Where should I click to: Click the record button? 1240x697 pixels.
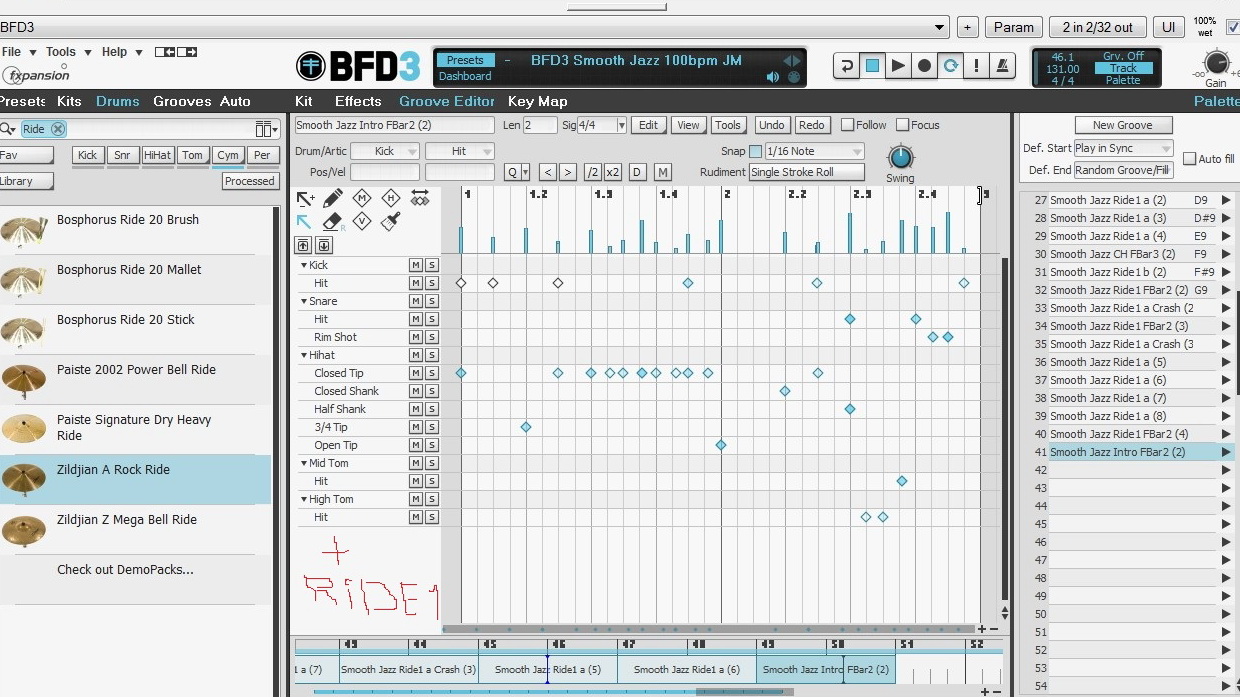[x=924, y=66]
